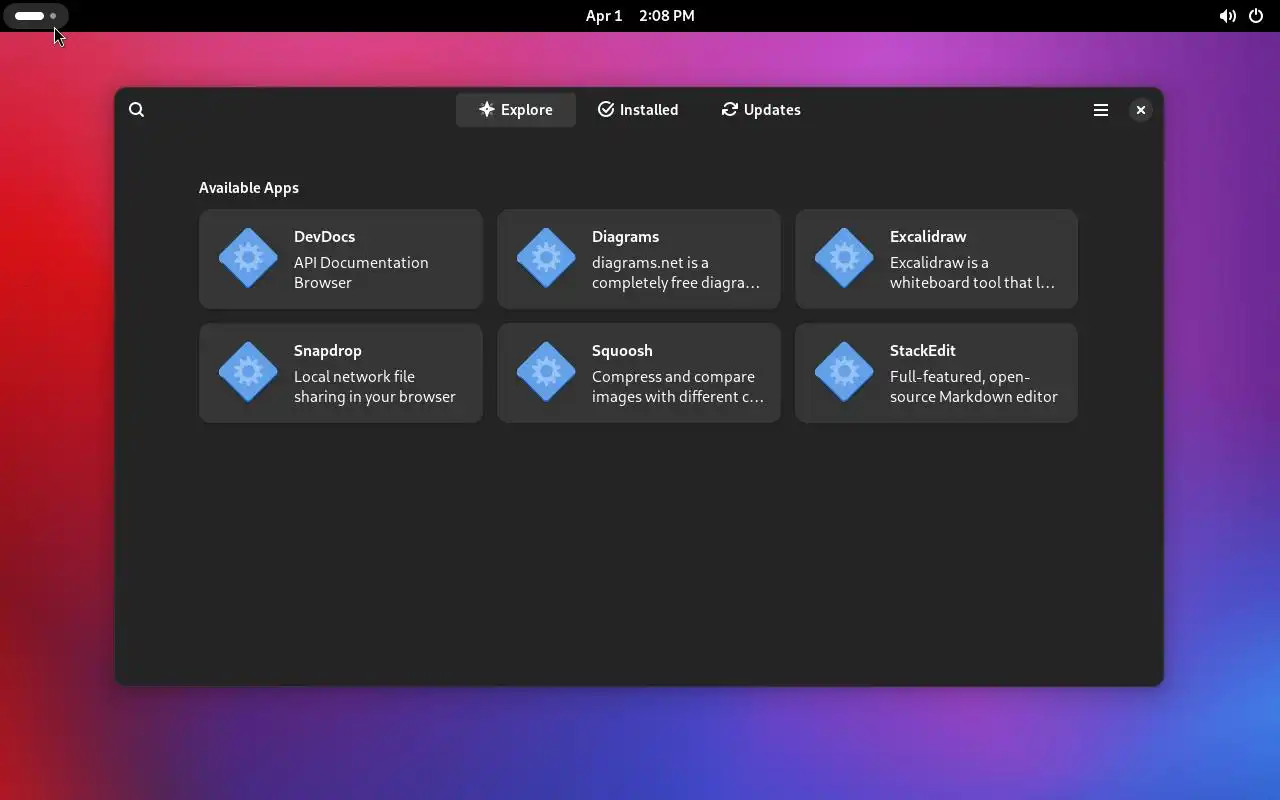Open the hamburger main menu
Viewport: 1280px width, 800px height.
pyautogui.click(x=1101, y=110)
